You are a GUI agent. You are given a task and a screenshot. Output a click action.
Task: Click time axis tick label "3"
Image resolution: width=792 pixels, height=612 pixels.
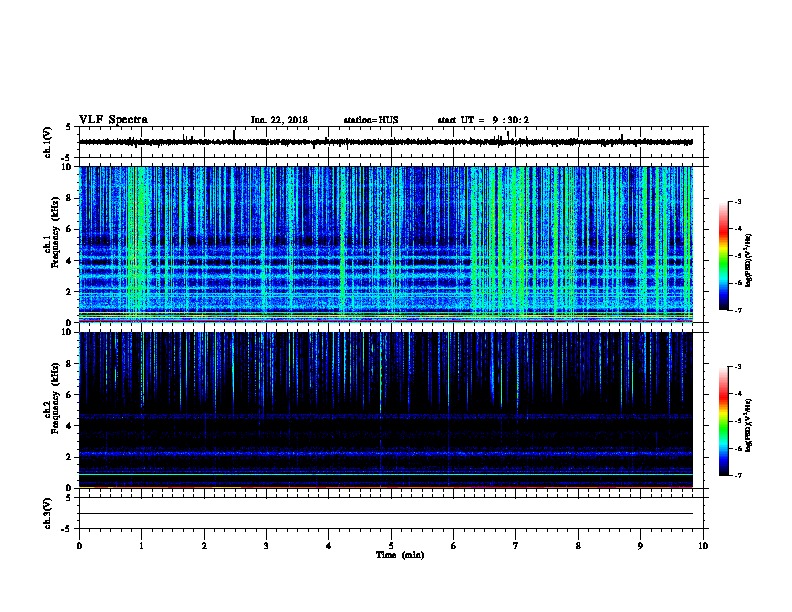click(266, 545)
